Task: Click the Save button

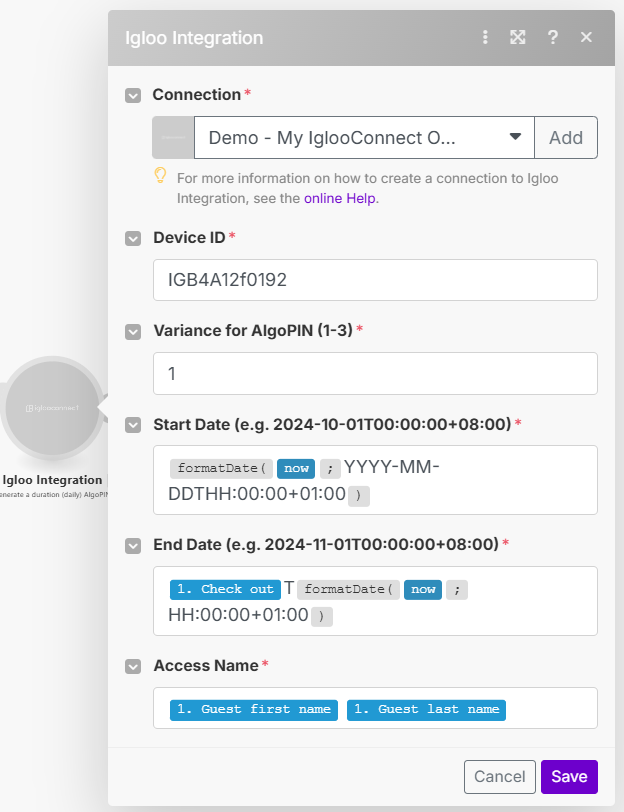Action: (x=569, y=777)
